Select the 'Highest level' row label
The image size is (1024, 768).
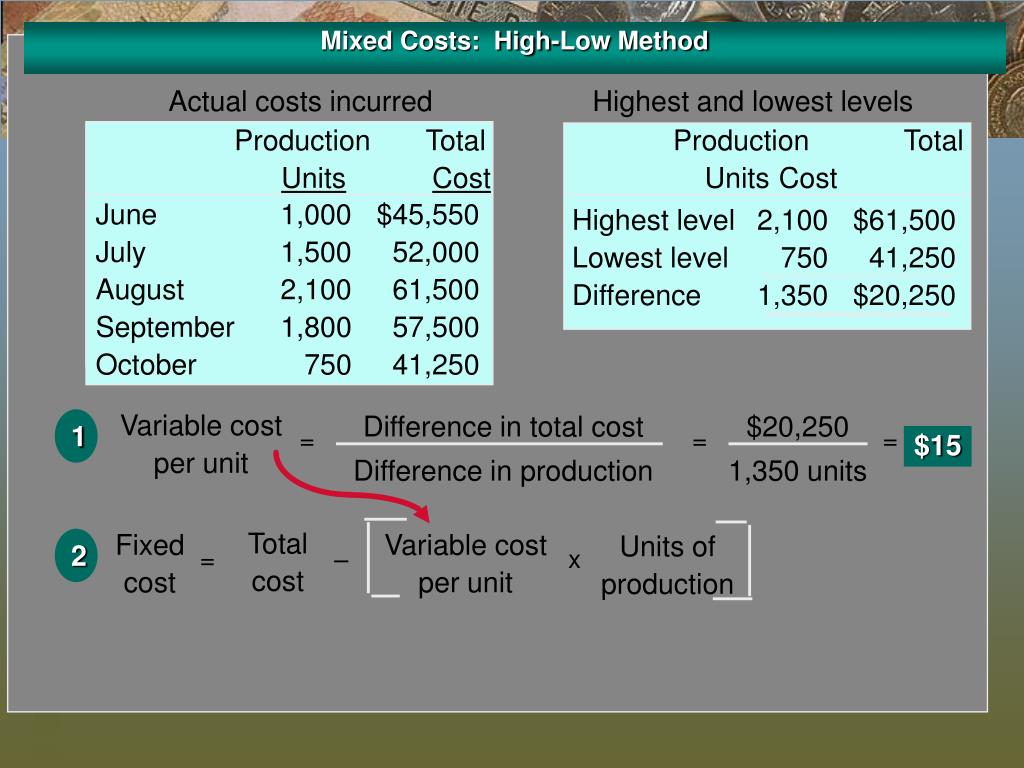click(653, 221)
